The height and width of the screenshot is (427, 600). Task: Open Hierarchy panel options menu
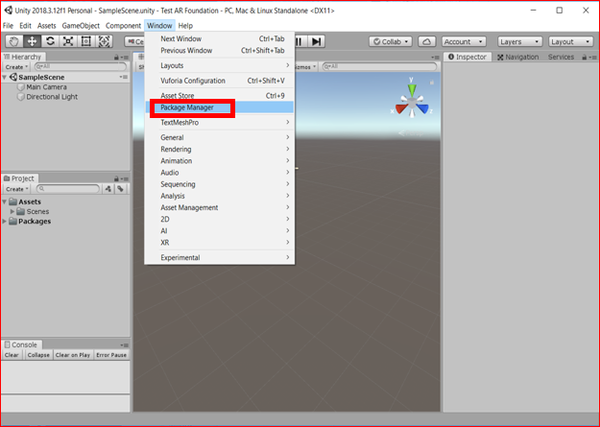coord(125,57)
